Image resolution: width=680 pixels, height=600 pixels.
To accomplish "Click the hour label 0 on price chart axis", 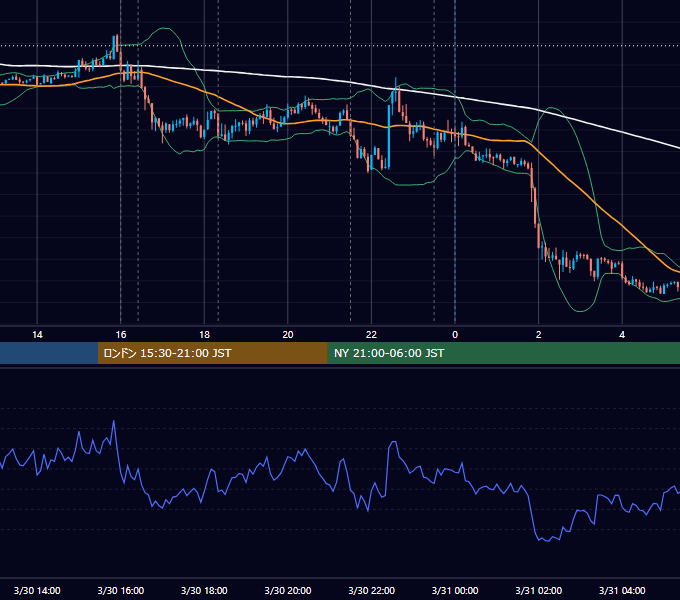I will click(x=455, y=335).
